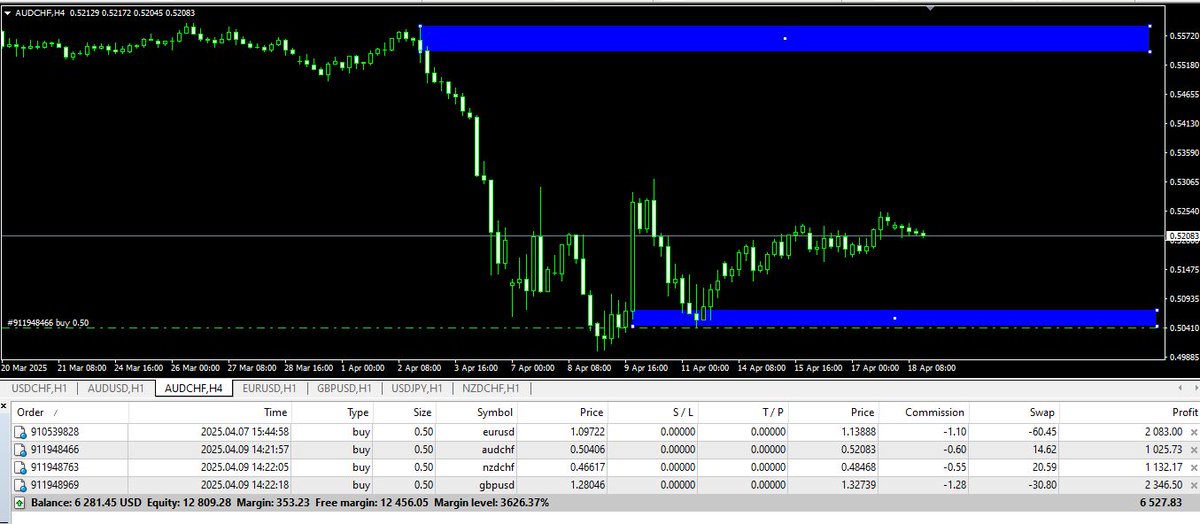Switch to the USDCHF,H1 chart tab
The image size is (1200, 524).
pyautogui.click(x=39, y=388)
